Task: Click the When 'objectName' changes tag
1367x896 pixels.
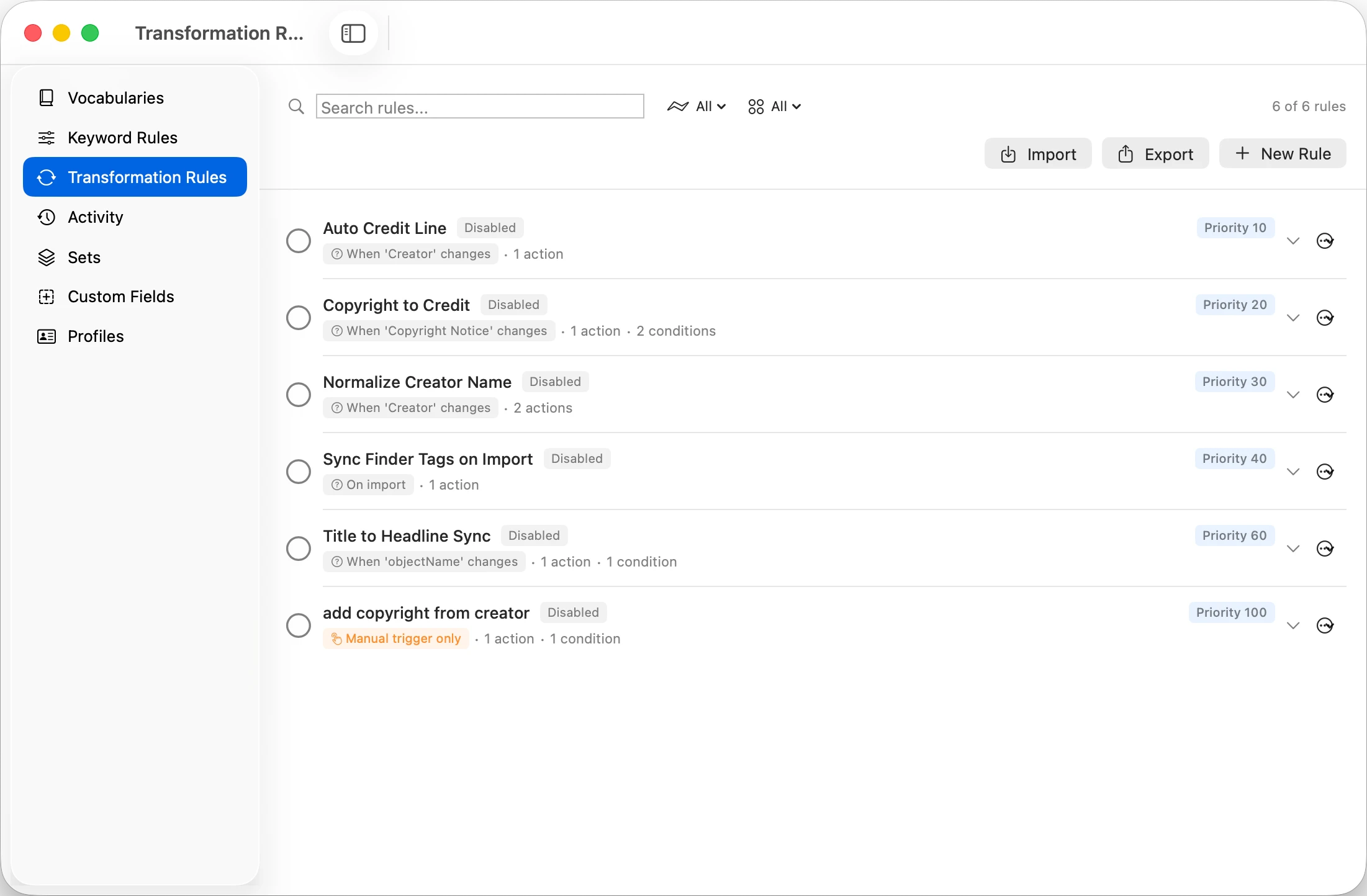Action: (424, 562)
